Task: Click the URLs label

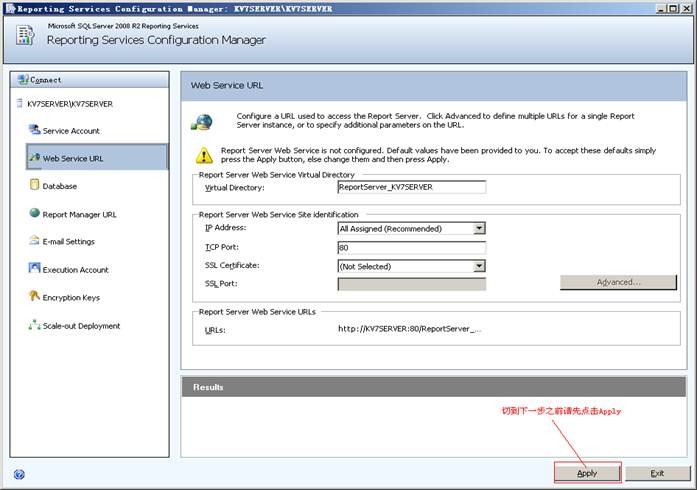Action: pyautogui.click(x=215, y=330)
